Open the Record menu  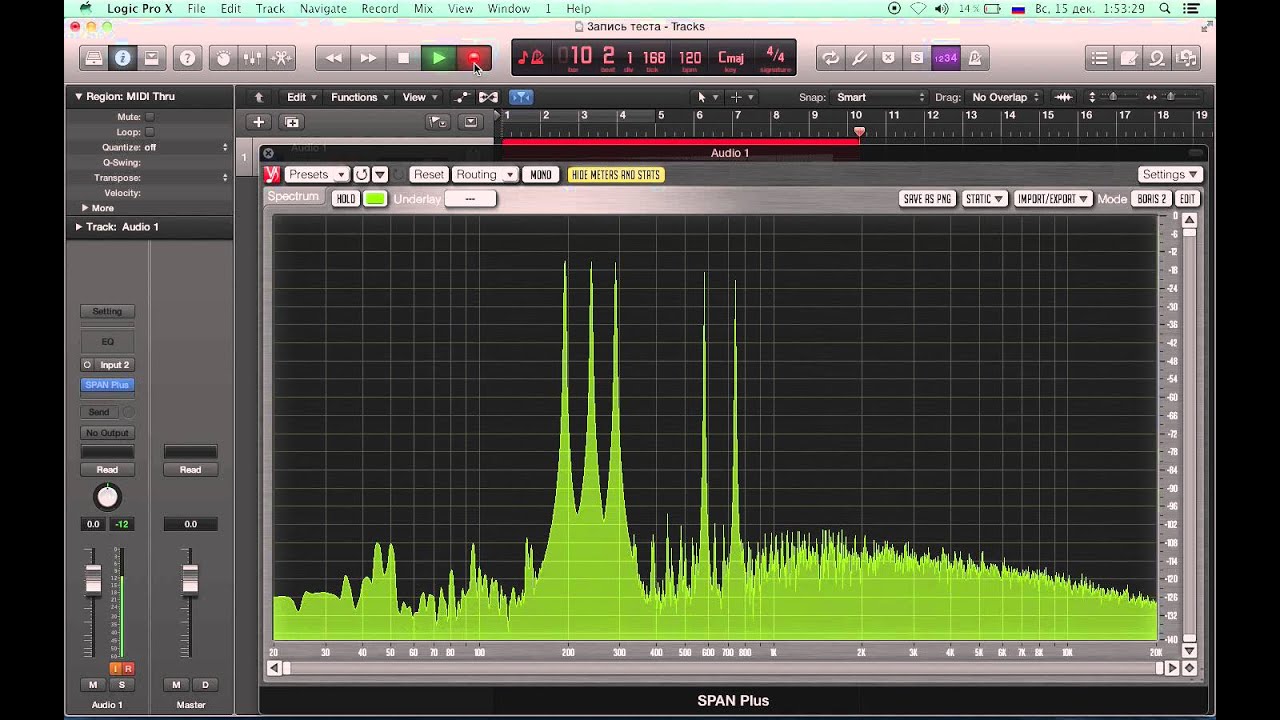380,9
